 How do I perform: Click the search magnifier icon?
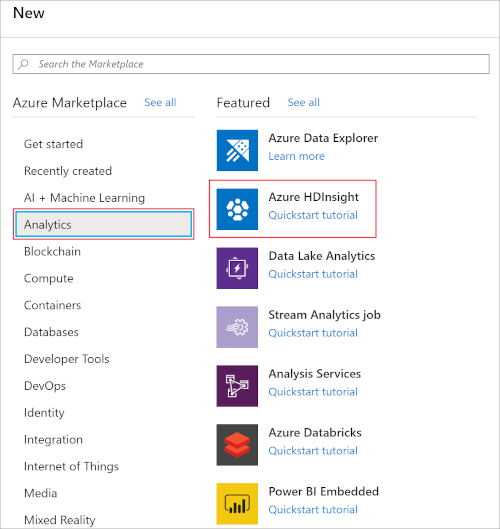pyautogui.click(x=23, y=64)
